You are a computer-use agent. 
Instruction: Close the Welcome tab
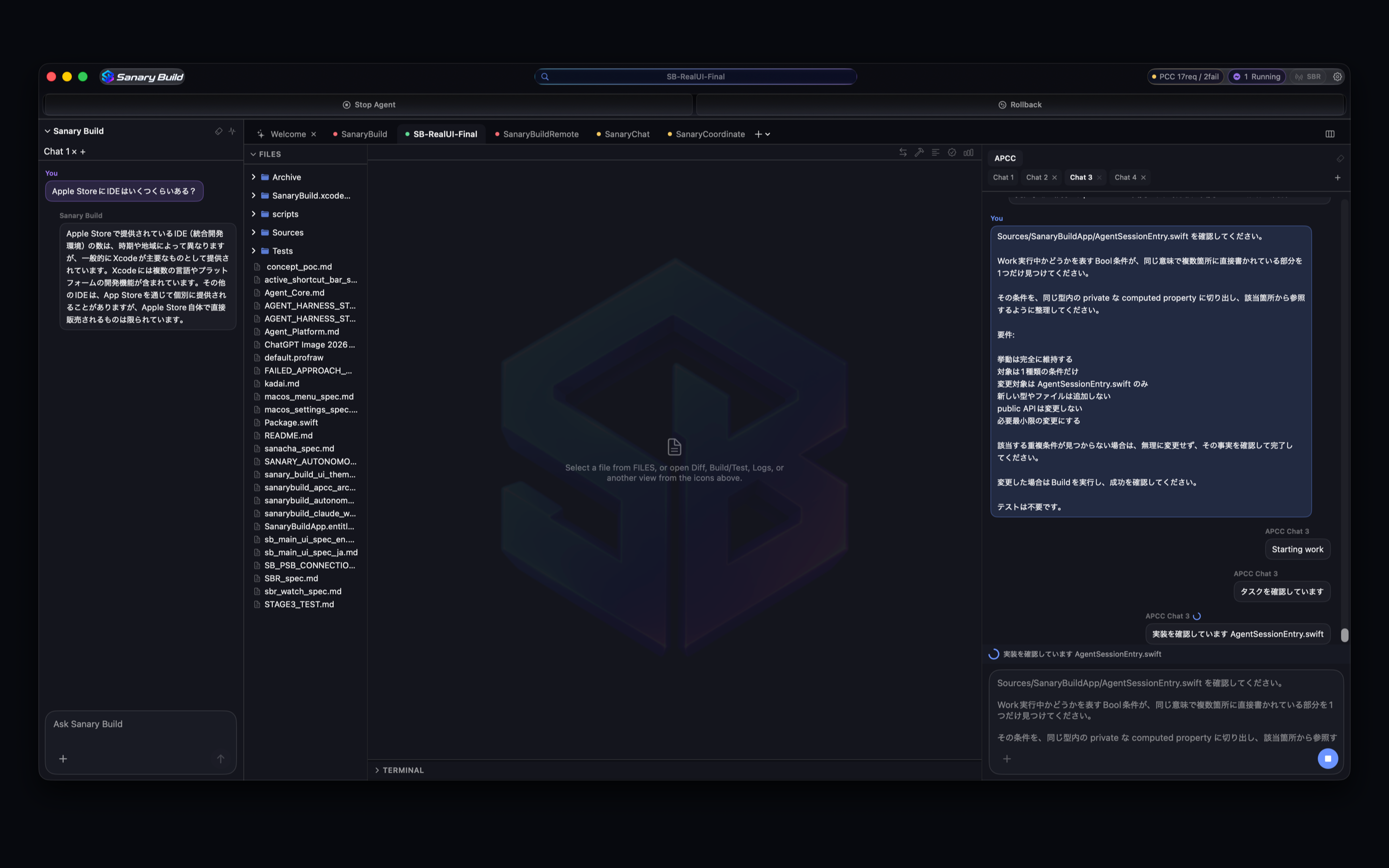click(x=313, y=134)
